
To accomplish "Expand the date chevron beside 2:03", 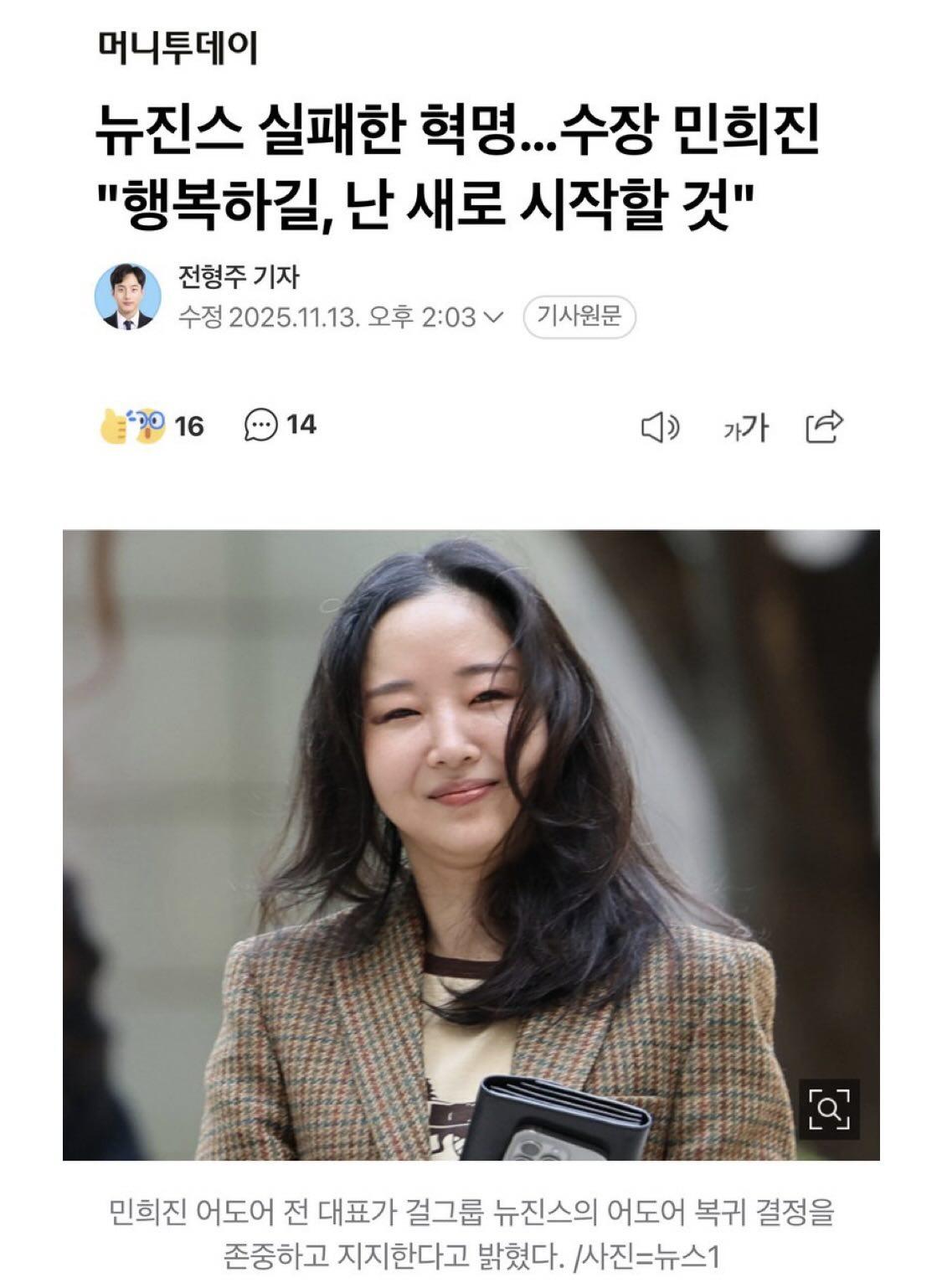I will tap(494, 317).
